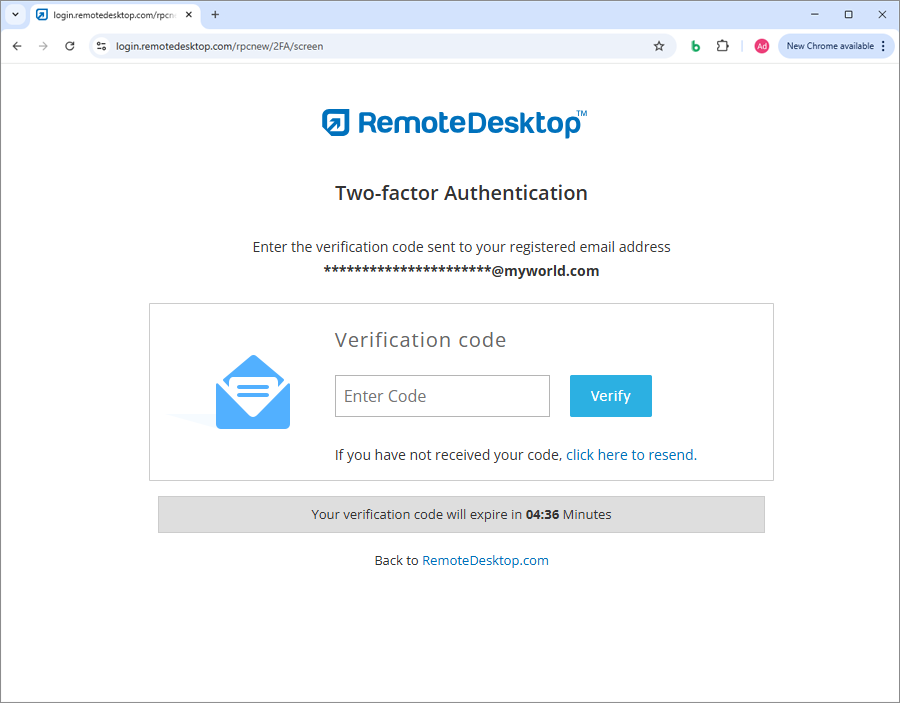Click the RemoteDesktop logo at page top

click(x=454, y=122)
